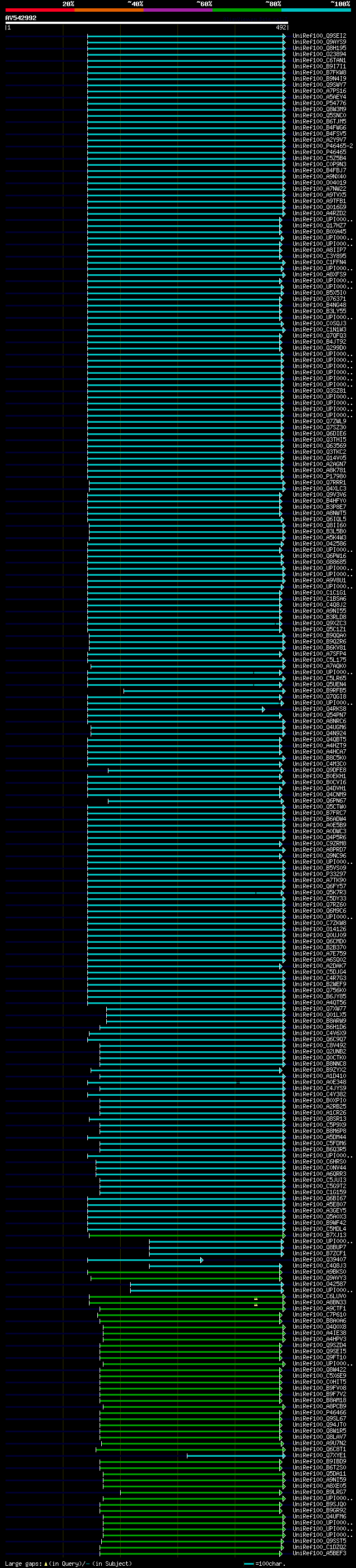
Task: Click label UniRef100_C1BSA6
Action: coord(319,599)
